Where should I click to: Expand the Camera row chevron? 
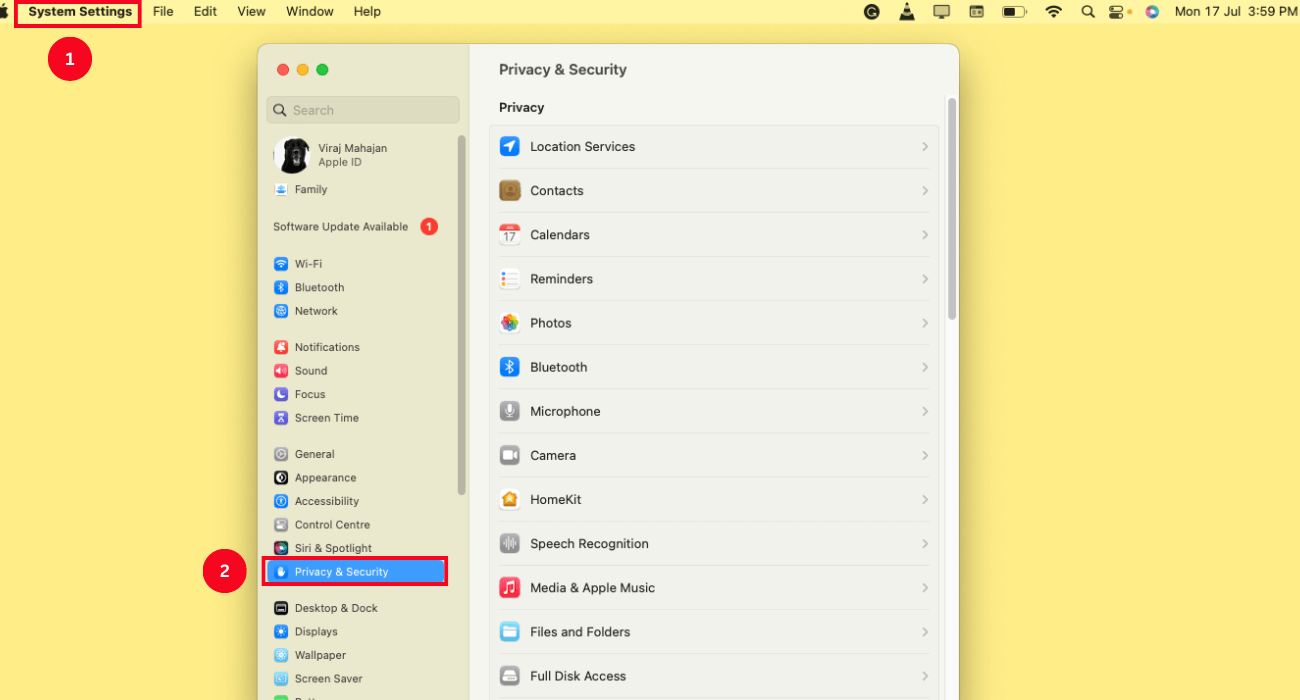click(925, 455)
